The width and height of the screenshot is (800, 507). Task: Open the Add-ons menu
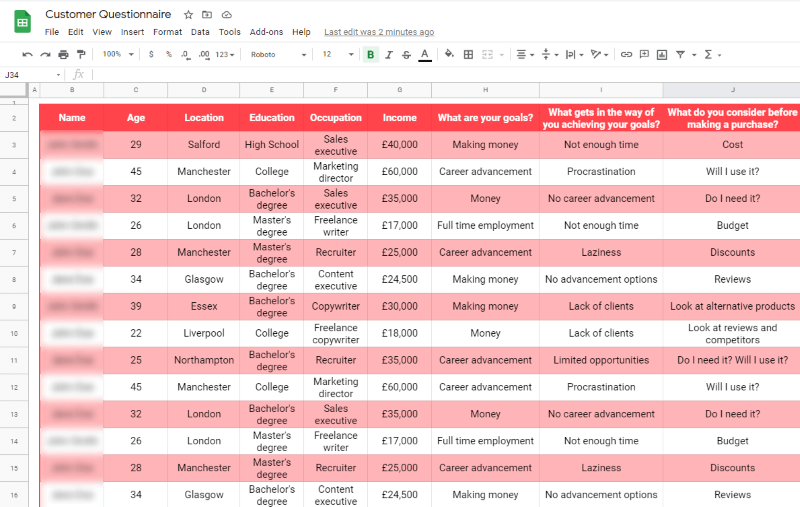266,32
